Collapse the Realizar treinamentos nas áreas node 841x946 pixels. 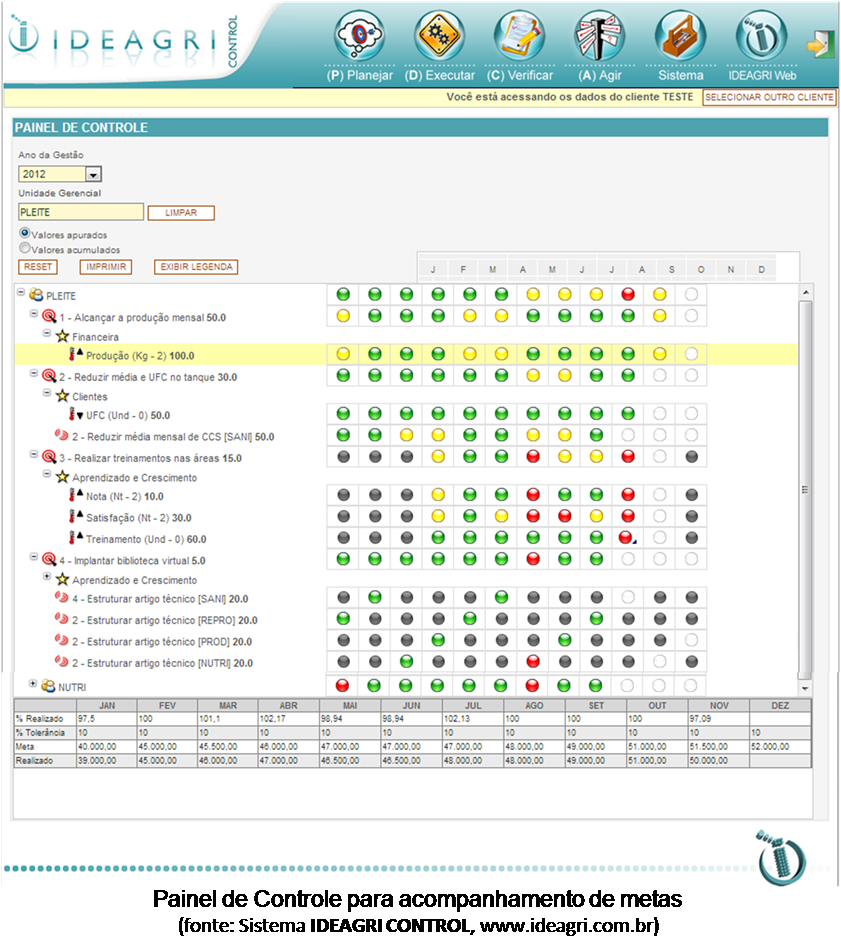point(34,454)
